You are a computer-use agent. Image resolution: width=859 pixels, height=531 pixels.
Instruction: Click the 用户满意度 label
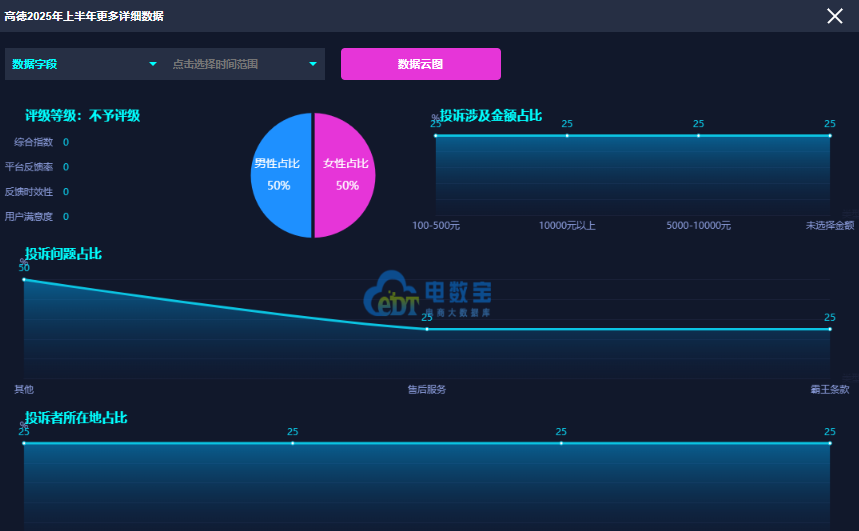(29, 216)
